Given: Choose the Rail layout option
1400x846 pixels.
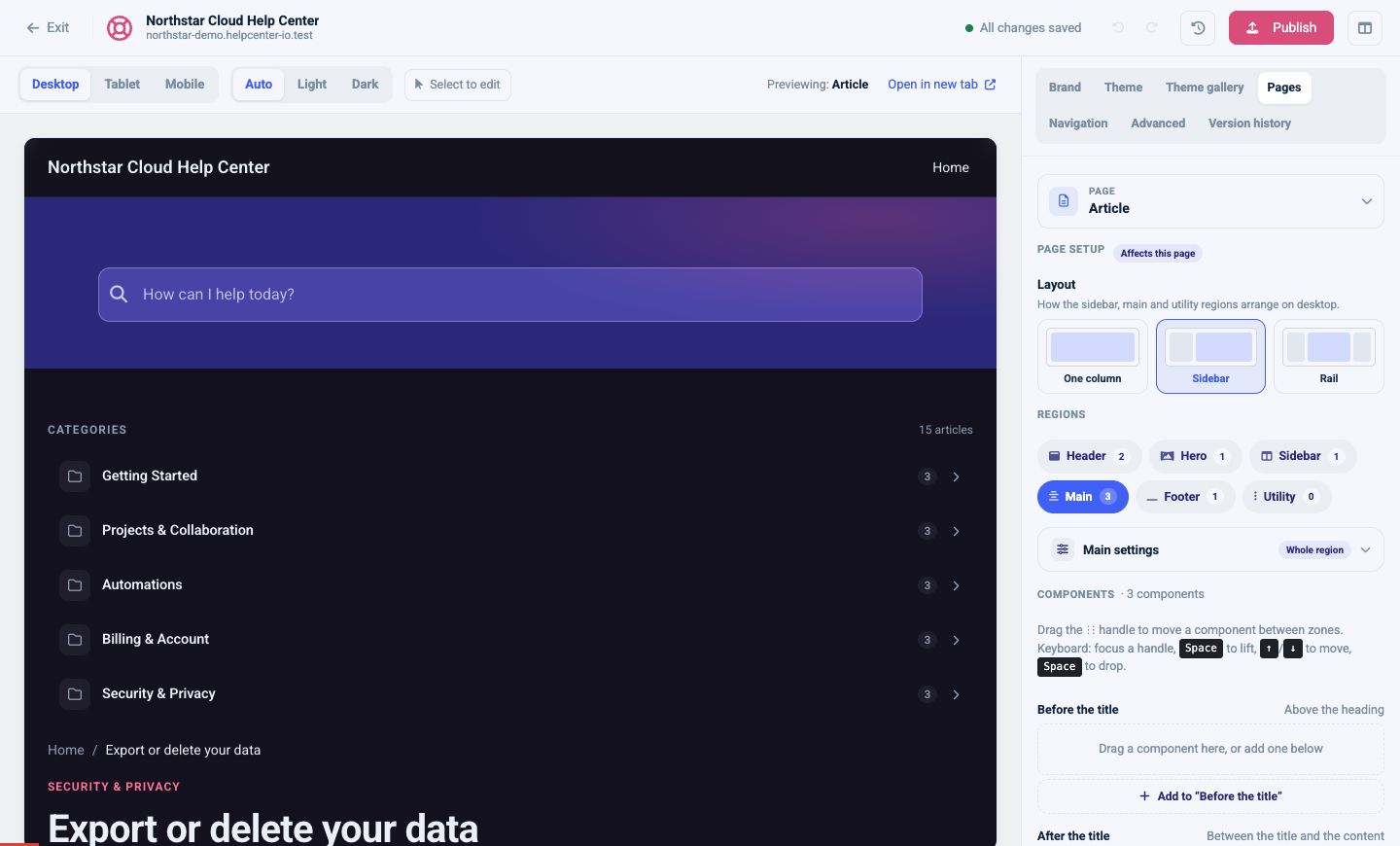Looking at the screenshot, I should (1329, 357).
